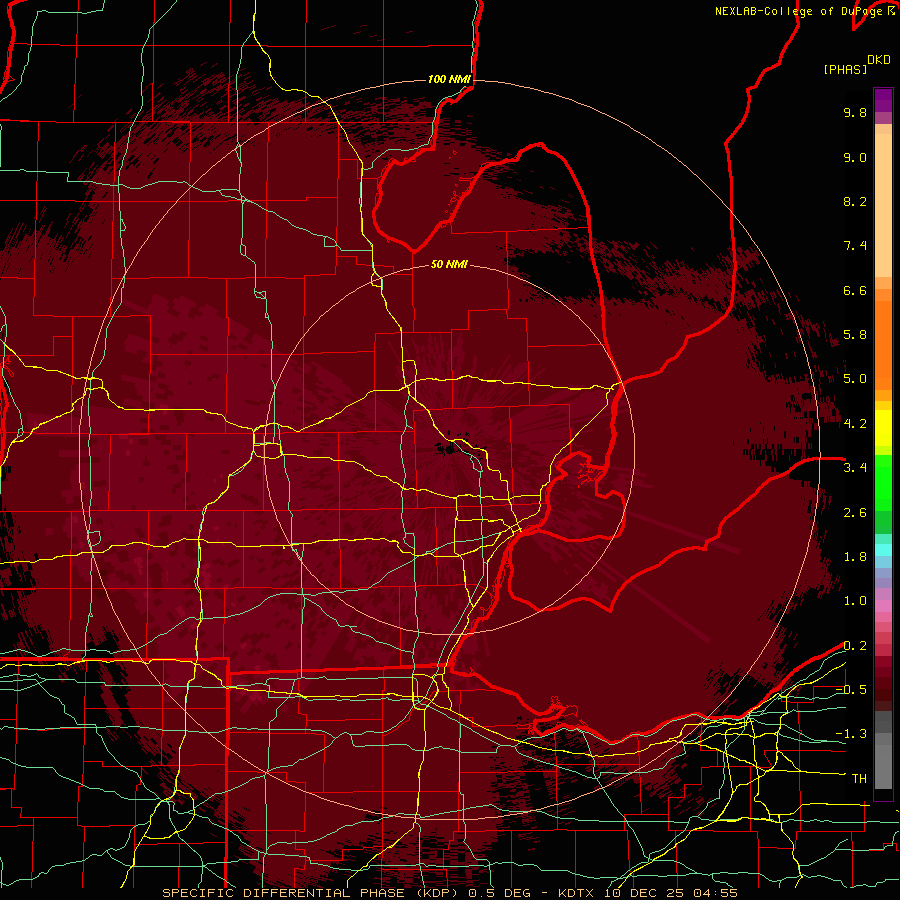Viewport: 900px width, 900px height.
Task: Pick the cyan color bar segment
Action: [883, 550]
